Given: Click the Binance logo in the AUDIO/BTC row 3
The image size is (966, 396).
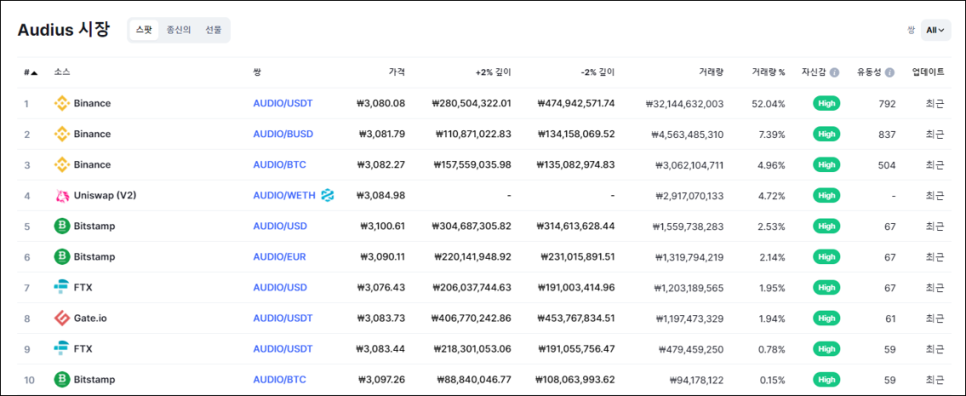Looking at the screenshot, I should point(62,165).
